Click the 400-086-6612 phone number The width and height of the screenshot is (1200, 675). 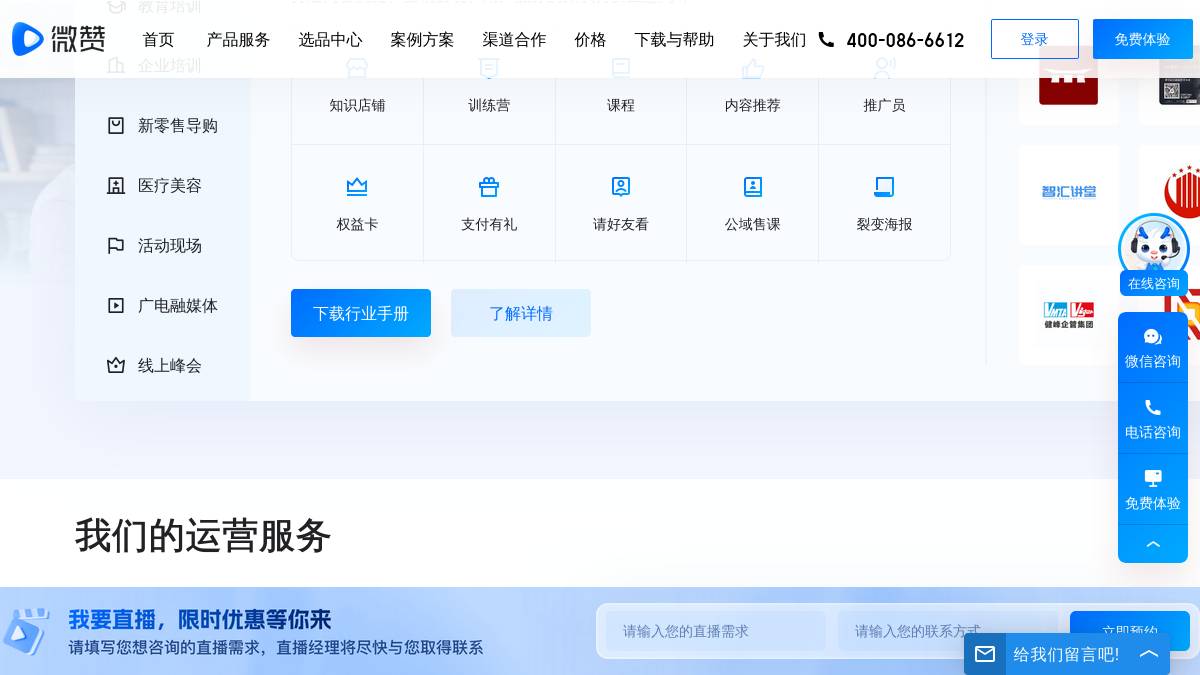click(905, 40)
